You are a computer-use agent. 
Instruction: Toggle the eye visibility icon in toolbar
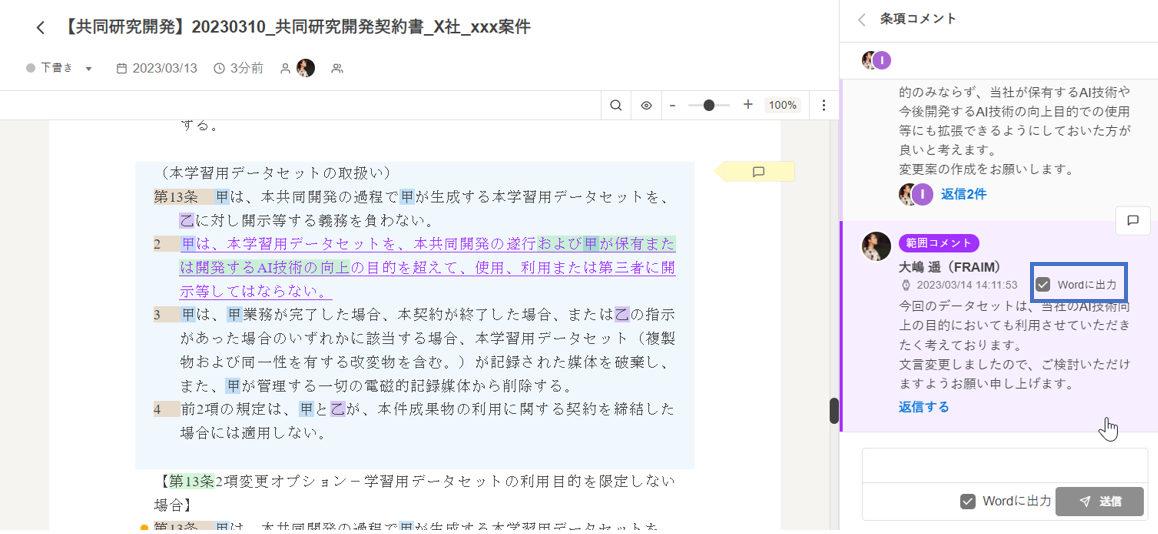coord(646,105)
